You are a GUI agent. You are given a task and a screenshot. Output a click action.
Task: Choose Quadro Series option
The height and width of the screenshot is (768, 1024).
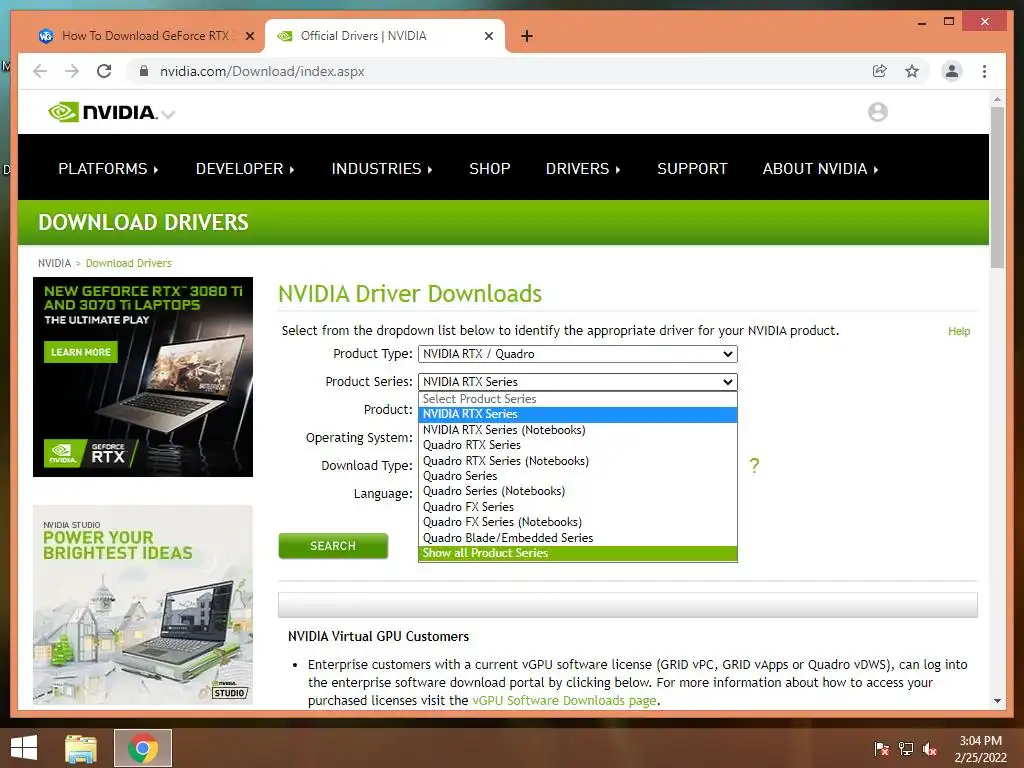tap(578, 476)
